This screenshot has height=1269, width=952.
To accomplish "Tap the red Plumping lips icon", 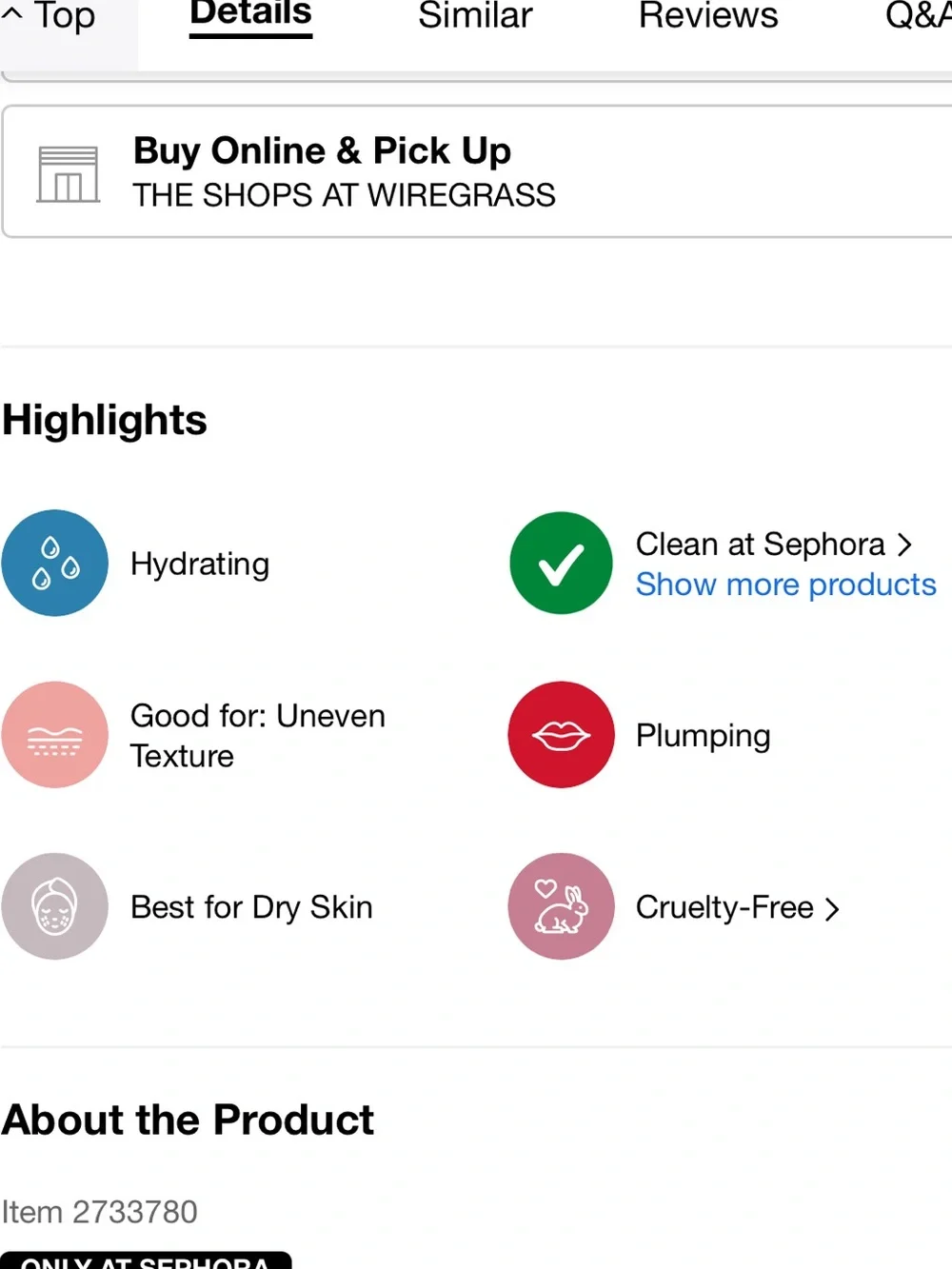I will (561, 734).
